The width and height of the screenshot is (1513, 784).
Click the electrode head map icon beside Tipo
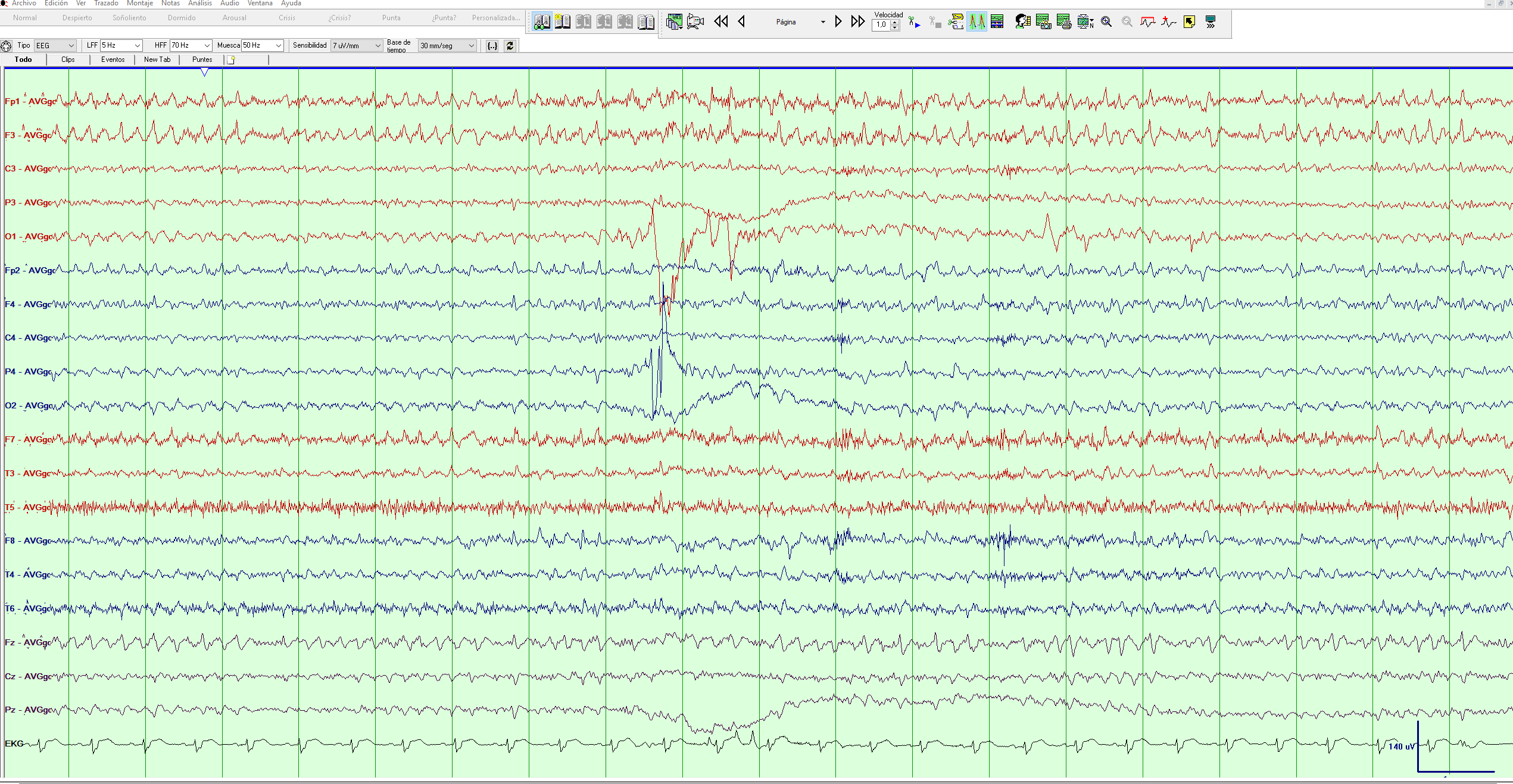(7, 46)
